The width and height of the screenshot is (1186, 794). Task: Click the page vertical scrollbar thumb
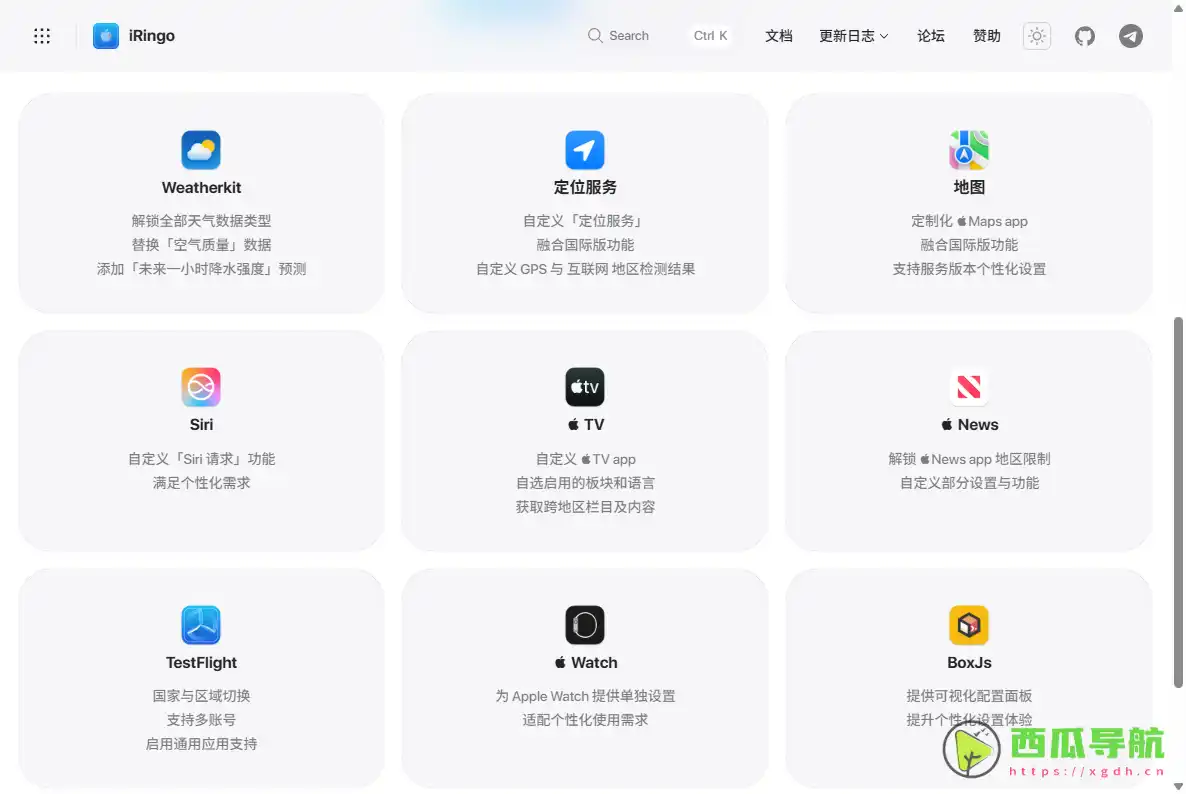(1178, 503)
